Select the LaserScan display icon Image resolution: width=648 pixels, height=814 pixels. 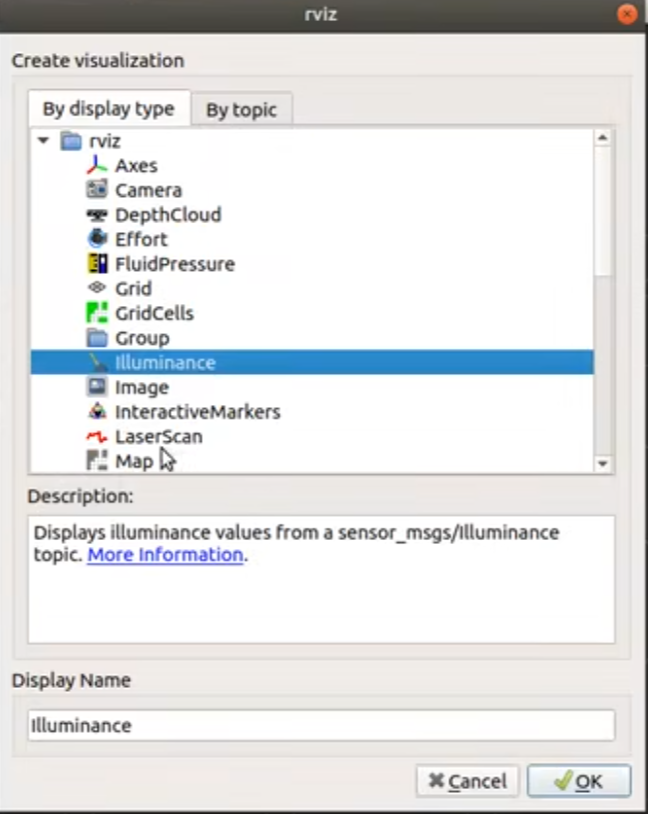97,436
